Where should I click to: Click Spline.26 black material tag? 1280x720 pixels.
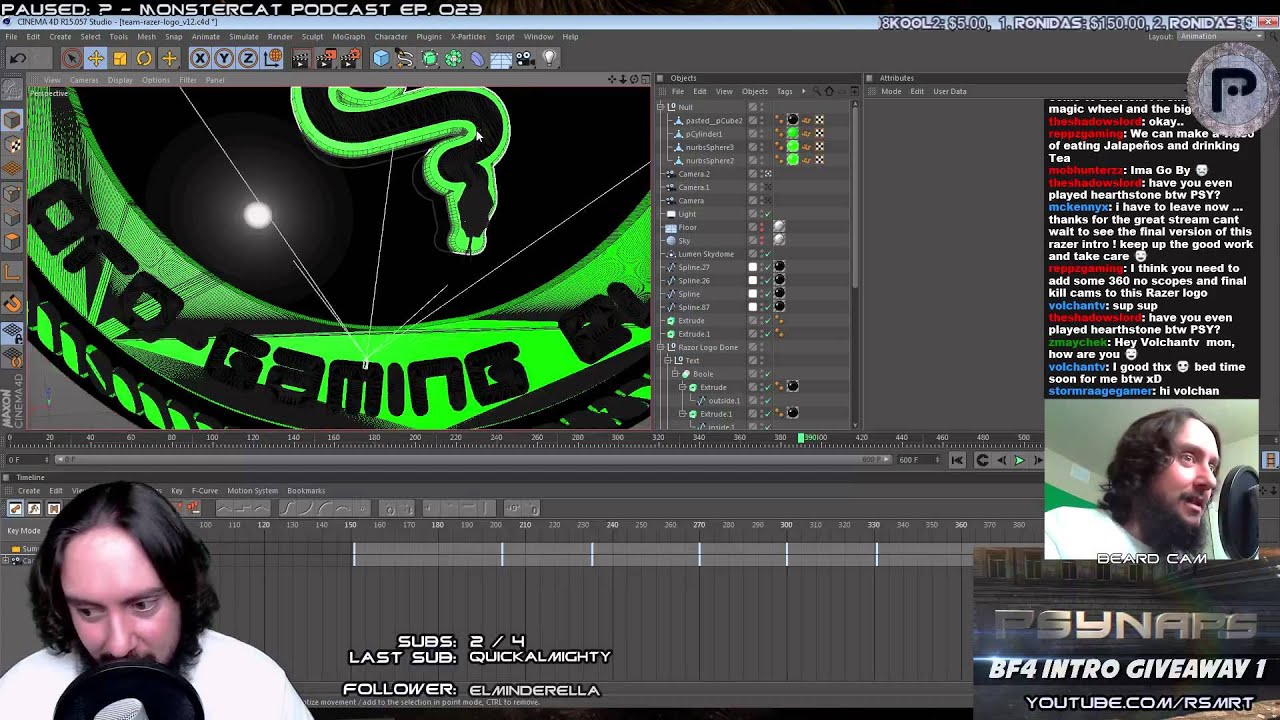click(x=779, y=280)
